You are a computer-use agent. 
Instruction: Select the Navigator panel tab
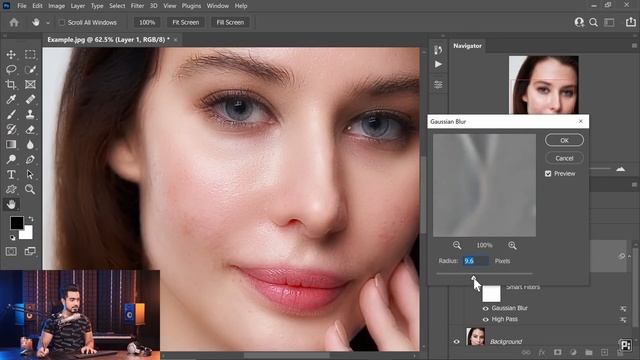click(467, 46)
